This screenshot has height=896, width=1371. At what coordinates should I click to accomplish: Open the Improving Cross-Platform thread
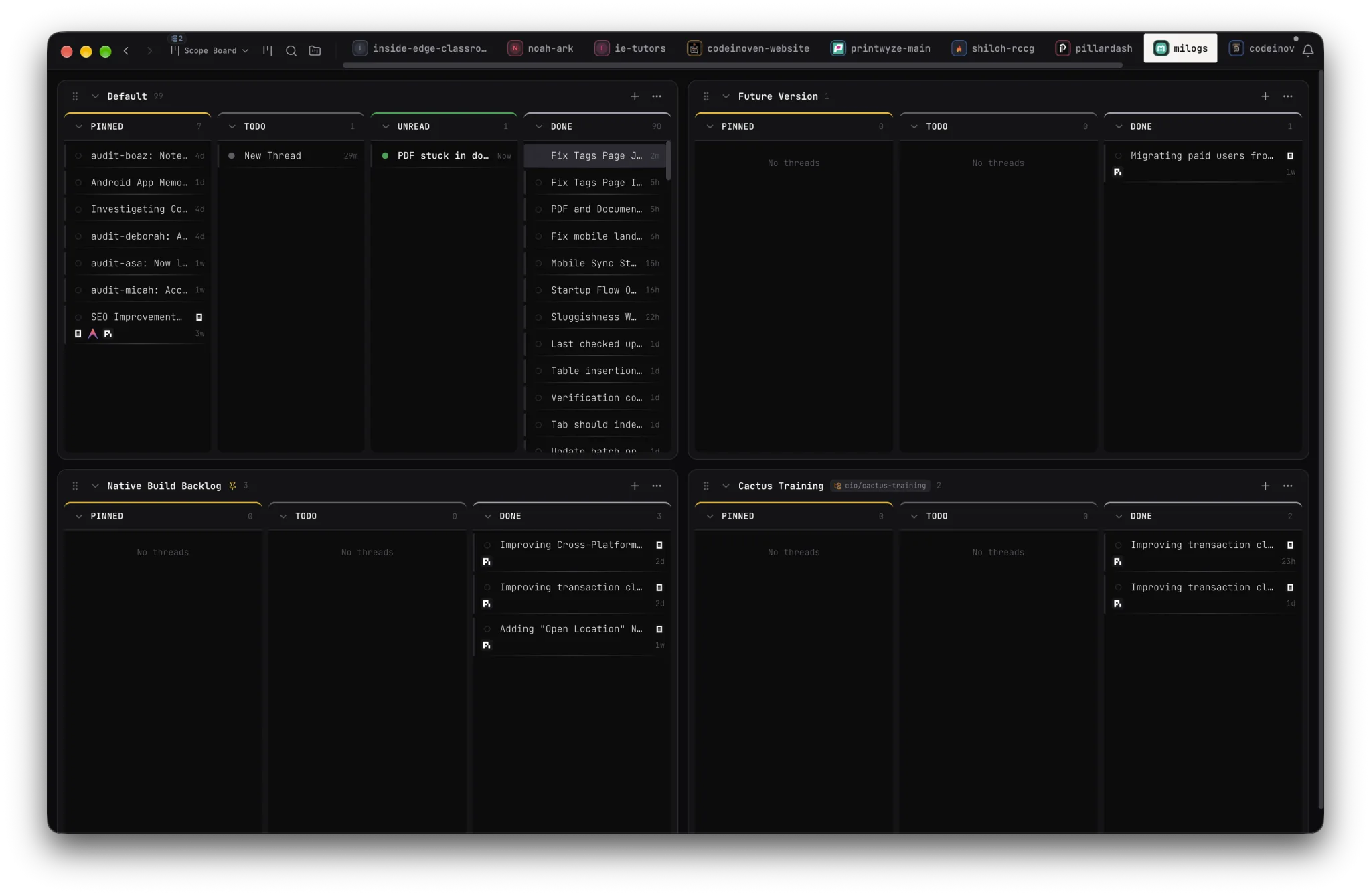coord(572,553)
